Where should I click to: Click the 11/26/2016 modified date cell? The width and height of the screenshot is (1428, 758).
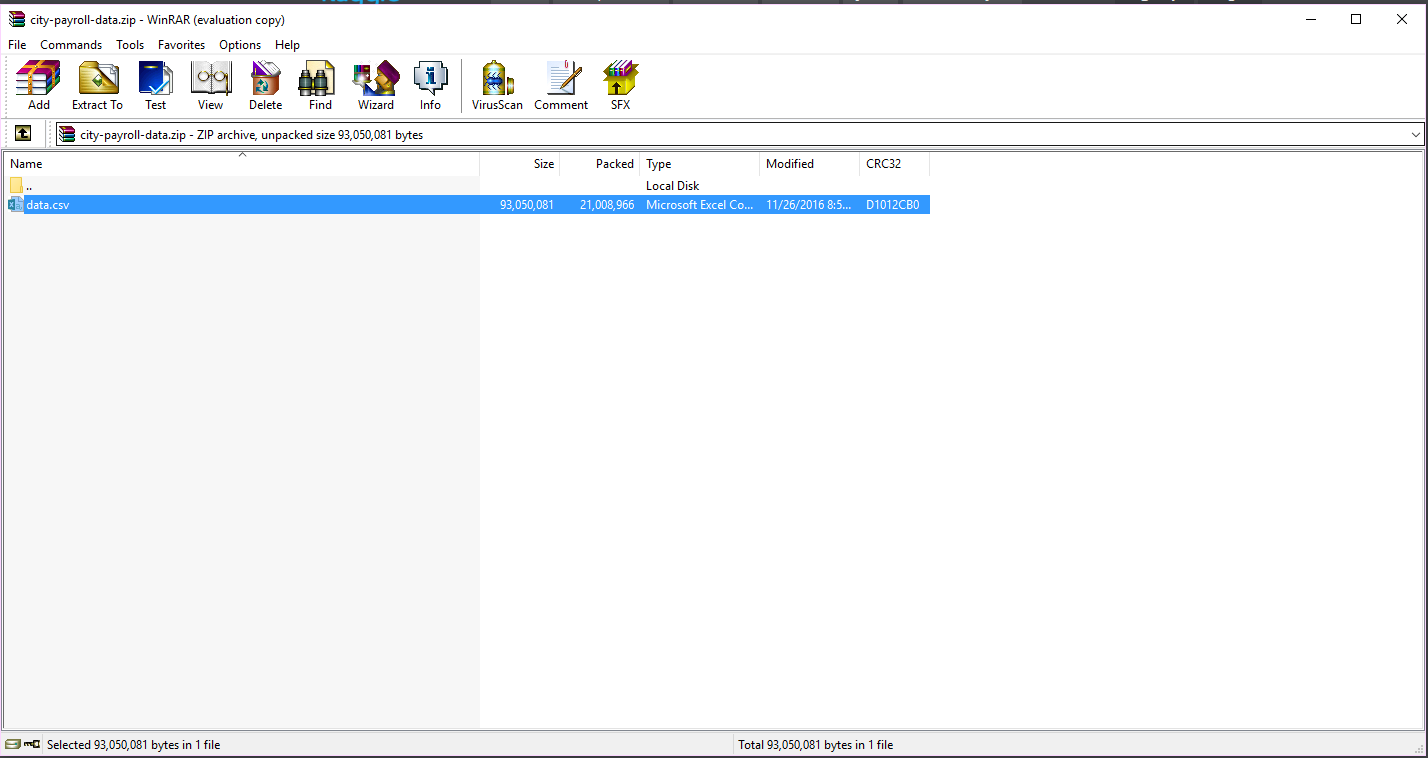(x=810, y=205)
